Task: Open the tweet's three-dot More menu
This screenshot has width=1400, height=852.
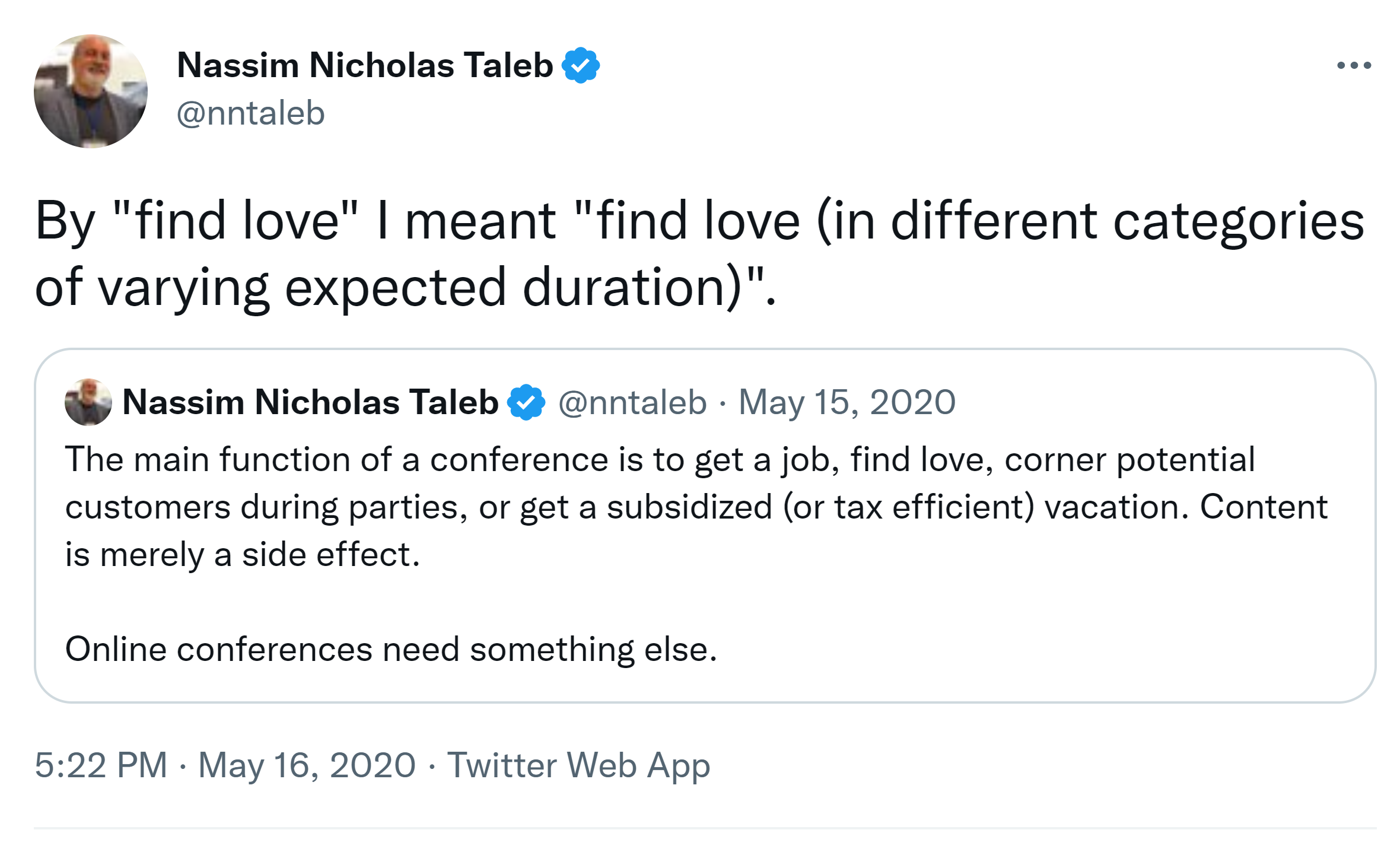Action: click(1354, 65)
